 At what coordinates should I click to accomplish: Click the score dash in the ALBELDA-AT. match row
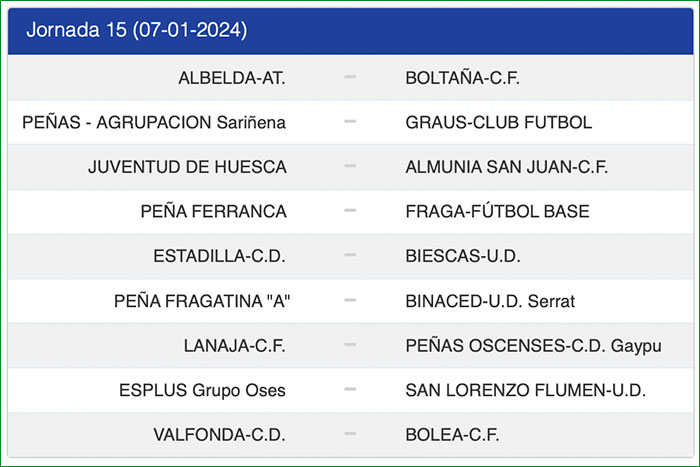point(350,78)
